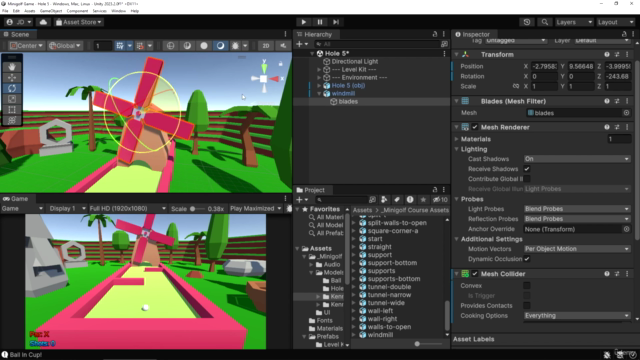The image size is (640, 360).
Task: Open Motion Vectors dropdown
Action: tap(577, 249)
